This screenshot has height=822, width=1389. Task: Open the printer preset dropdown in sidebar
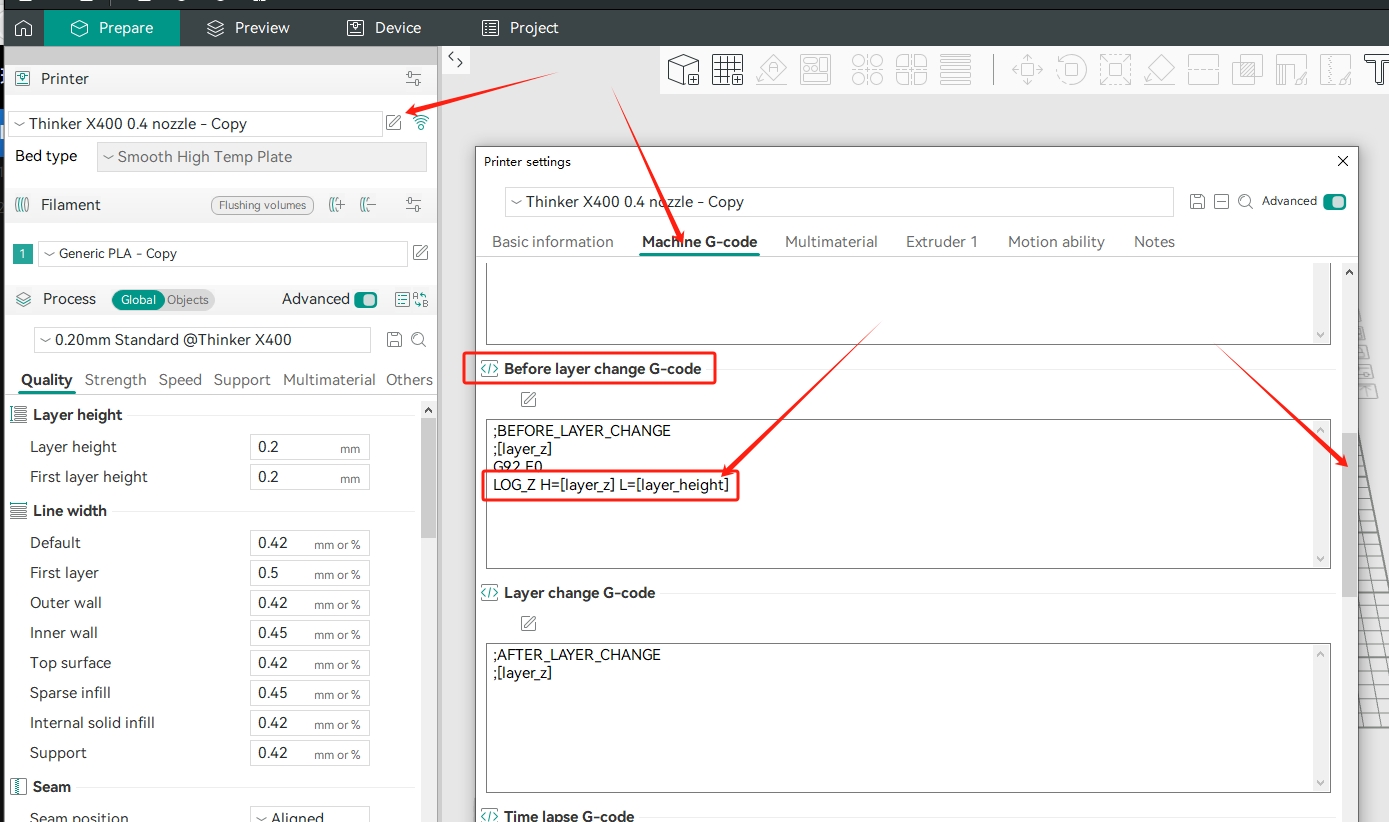(195, 124)
